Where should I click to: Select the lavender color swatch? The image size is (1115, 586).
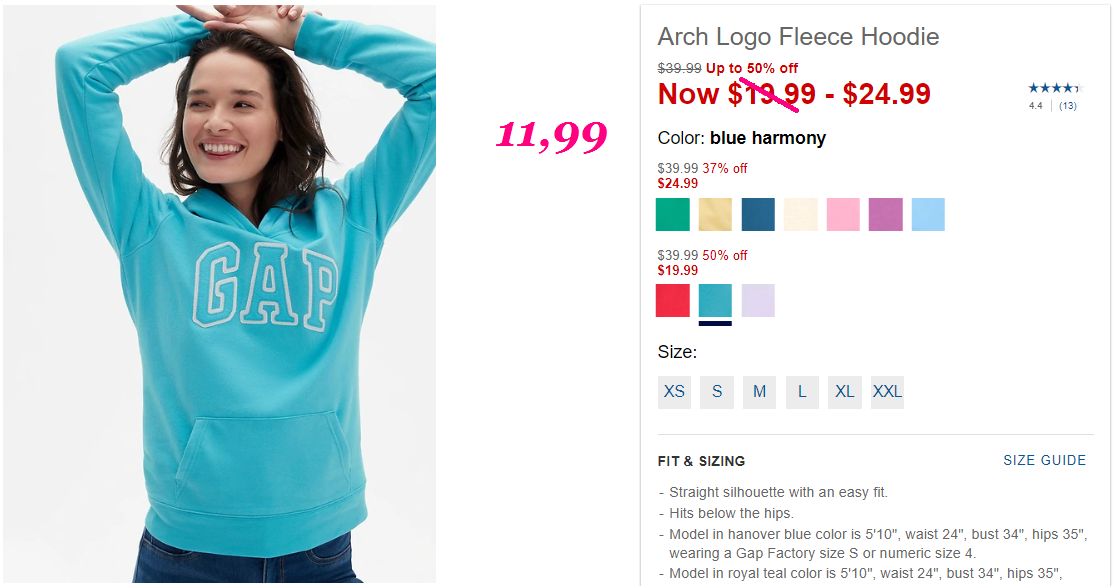click(758, 300)
